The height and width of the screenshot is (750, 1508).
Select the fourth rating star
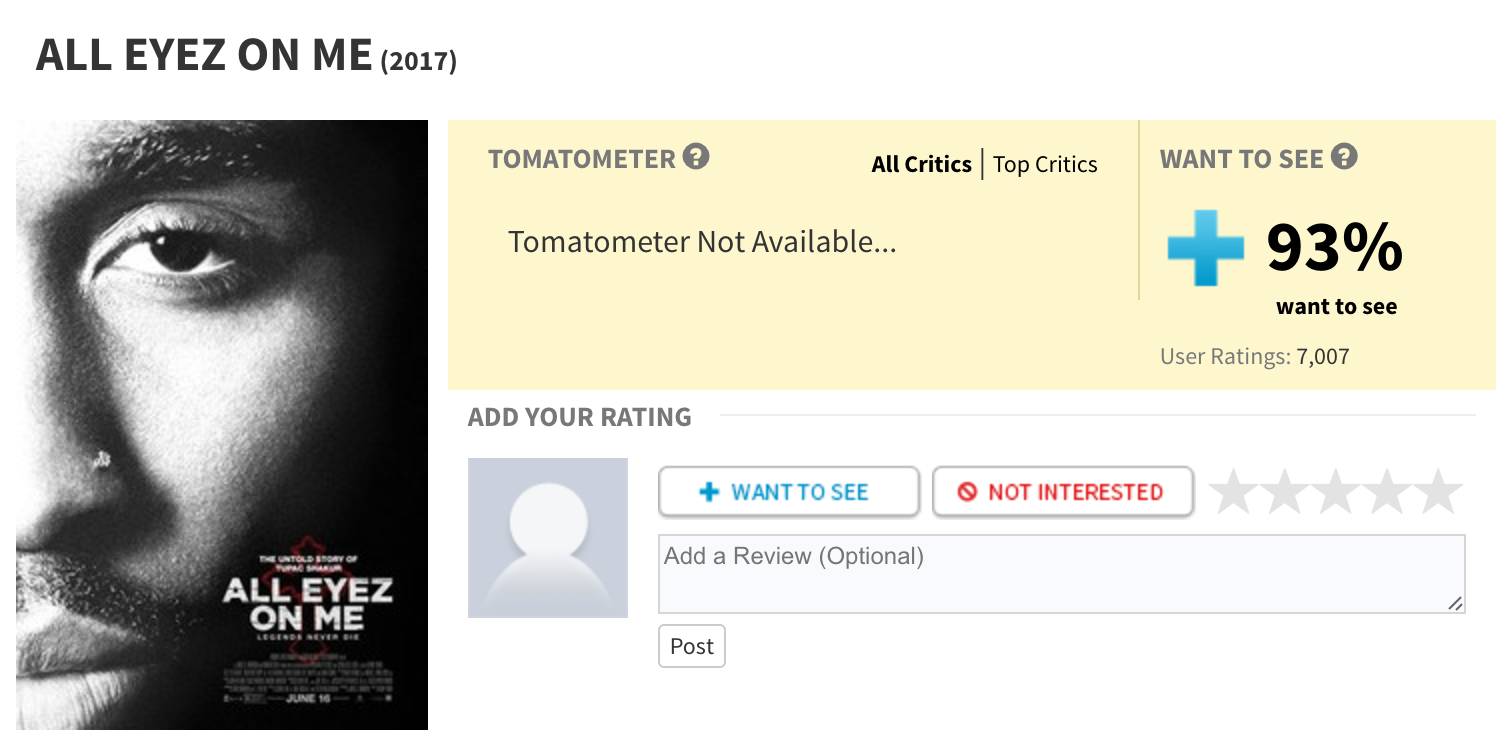click(x=1389, y=492)
